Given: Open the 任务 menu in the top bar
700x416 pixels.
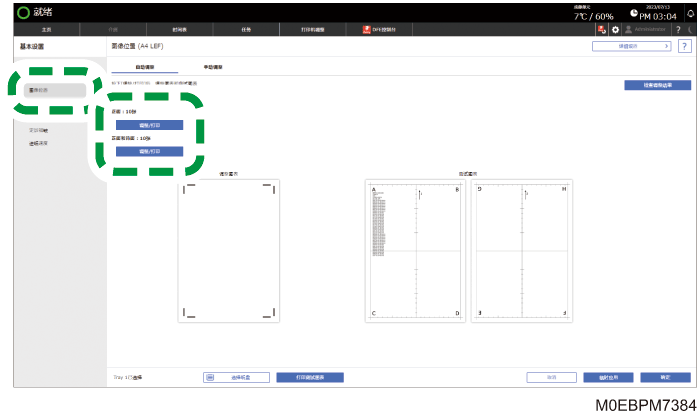Looking at the screenshot, I should 246,29.
